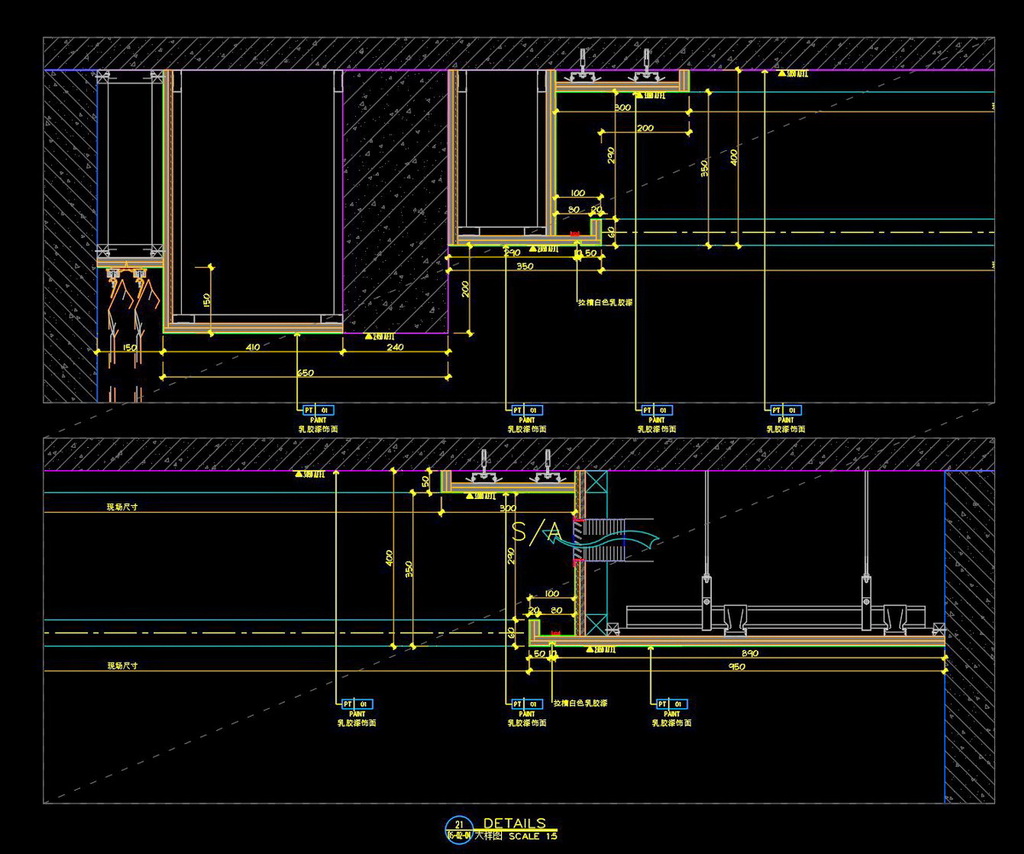The image size is (1024, 854).
Task: Click 交槽白色乳胶漆 note in upper detail
Action: point(609,301)
